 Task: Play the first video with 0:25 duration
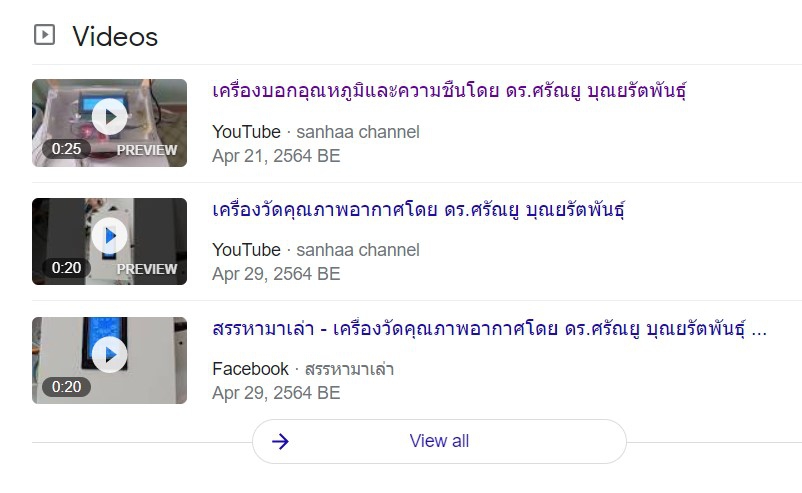(109, 119)
